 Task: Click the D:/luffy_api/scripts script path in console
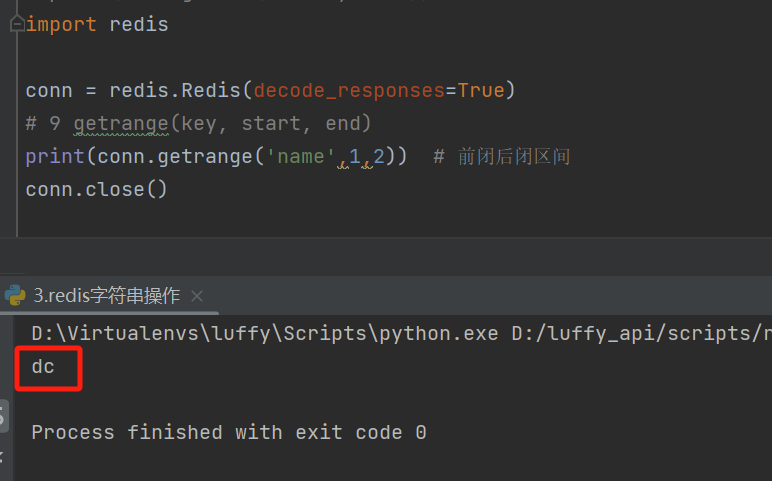(x=640, y=333)
